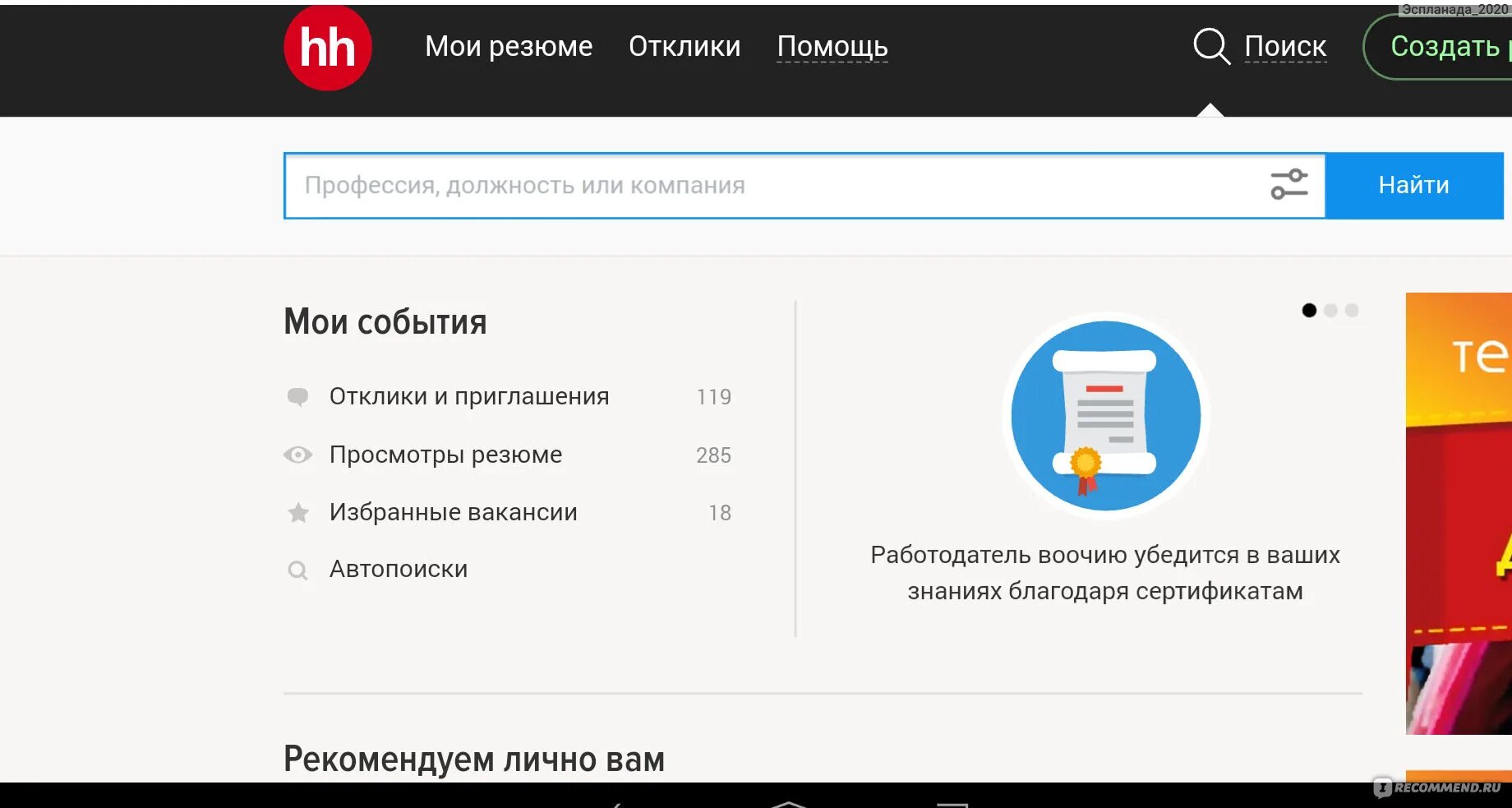Click the 18 favorite vacancies counter

click(x=720, y=513)
